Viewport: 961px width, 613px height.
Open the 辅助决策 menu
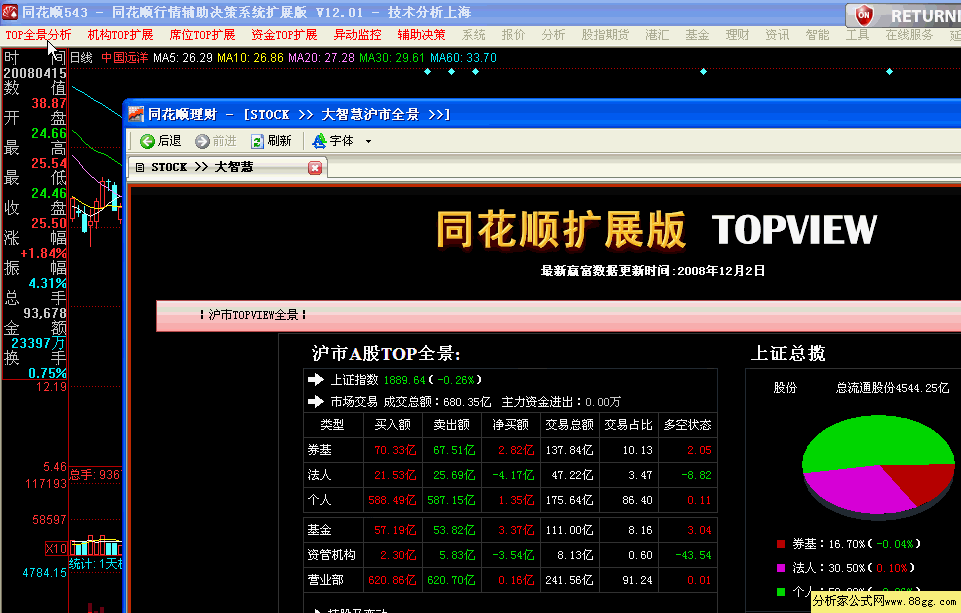[421, 35]
